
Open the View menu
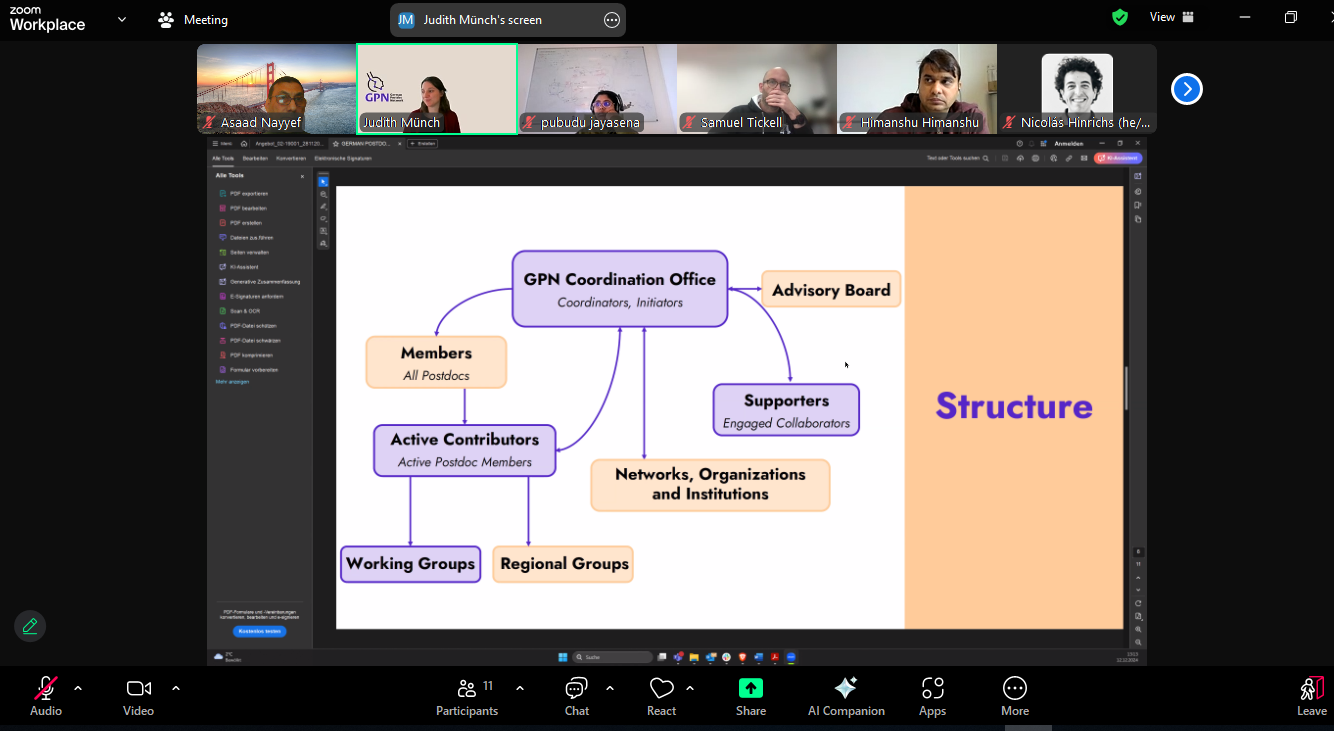(x=1172, y=17)
